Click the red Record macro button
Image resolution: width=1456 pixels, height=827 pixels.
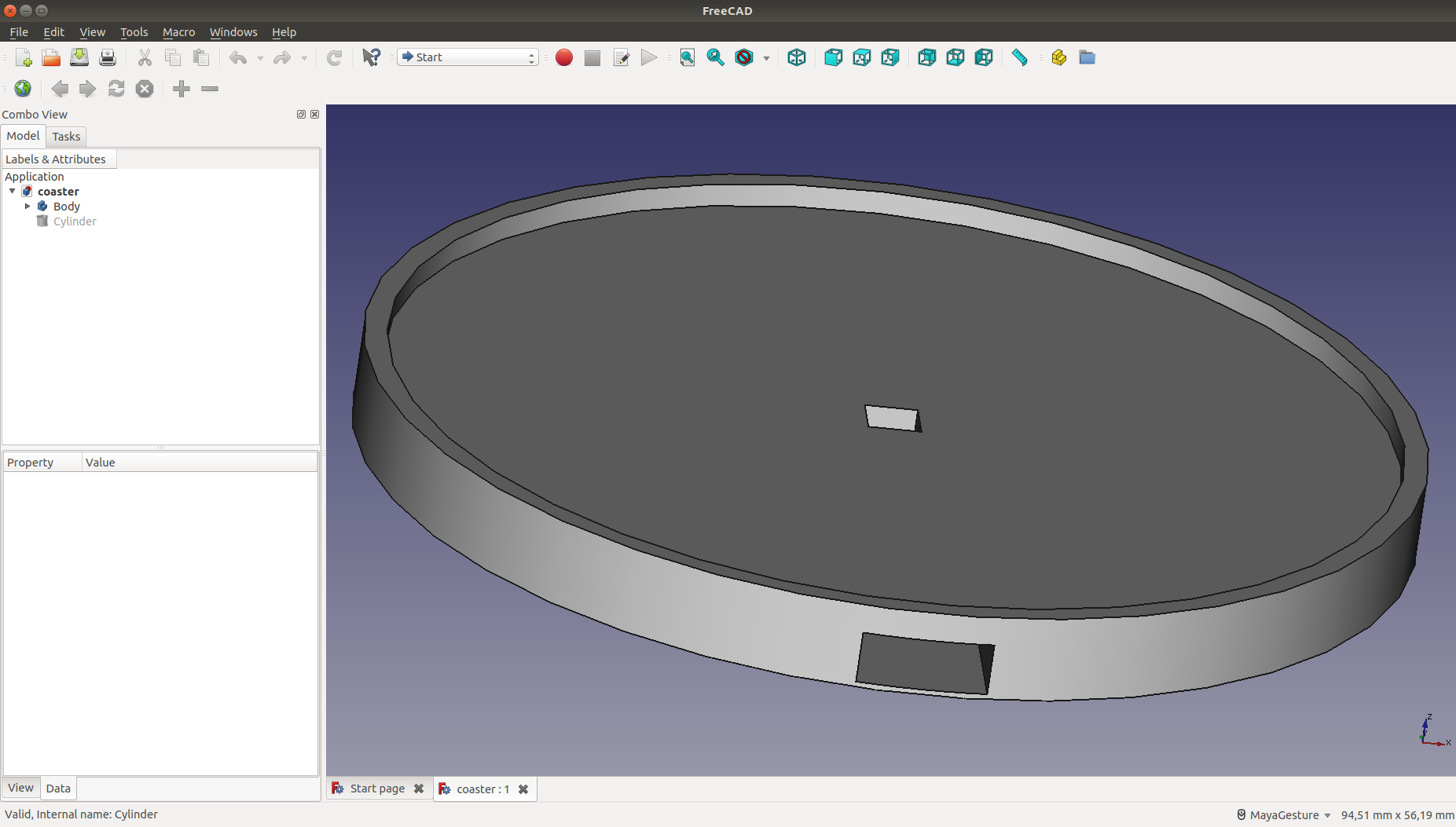(x=563, y=57)
